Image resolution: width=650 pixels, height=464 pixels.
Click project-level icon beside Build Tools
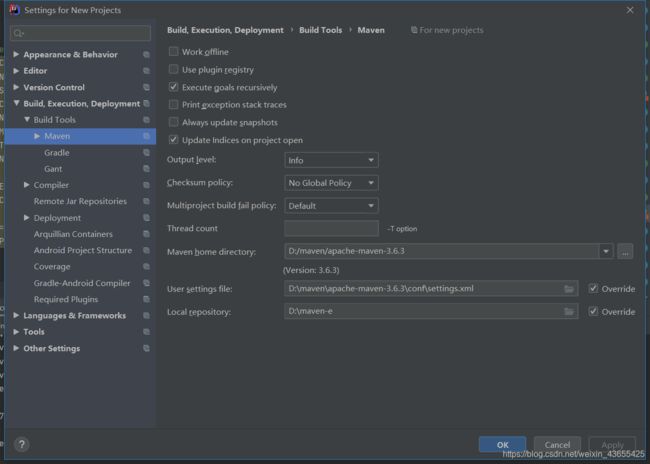point(146,120)
